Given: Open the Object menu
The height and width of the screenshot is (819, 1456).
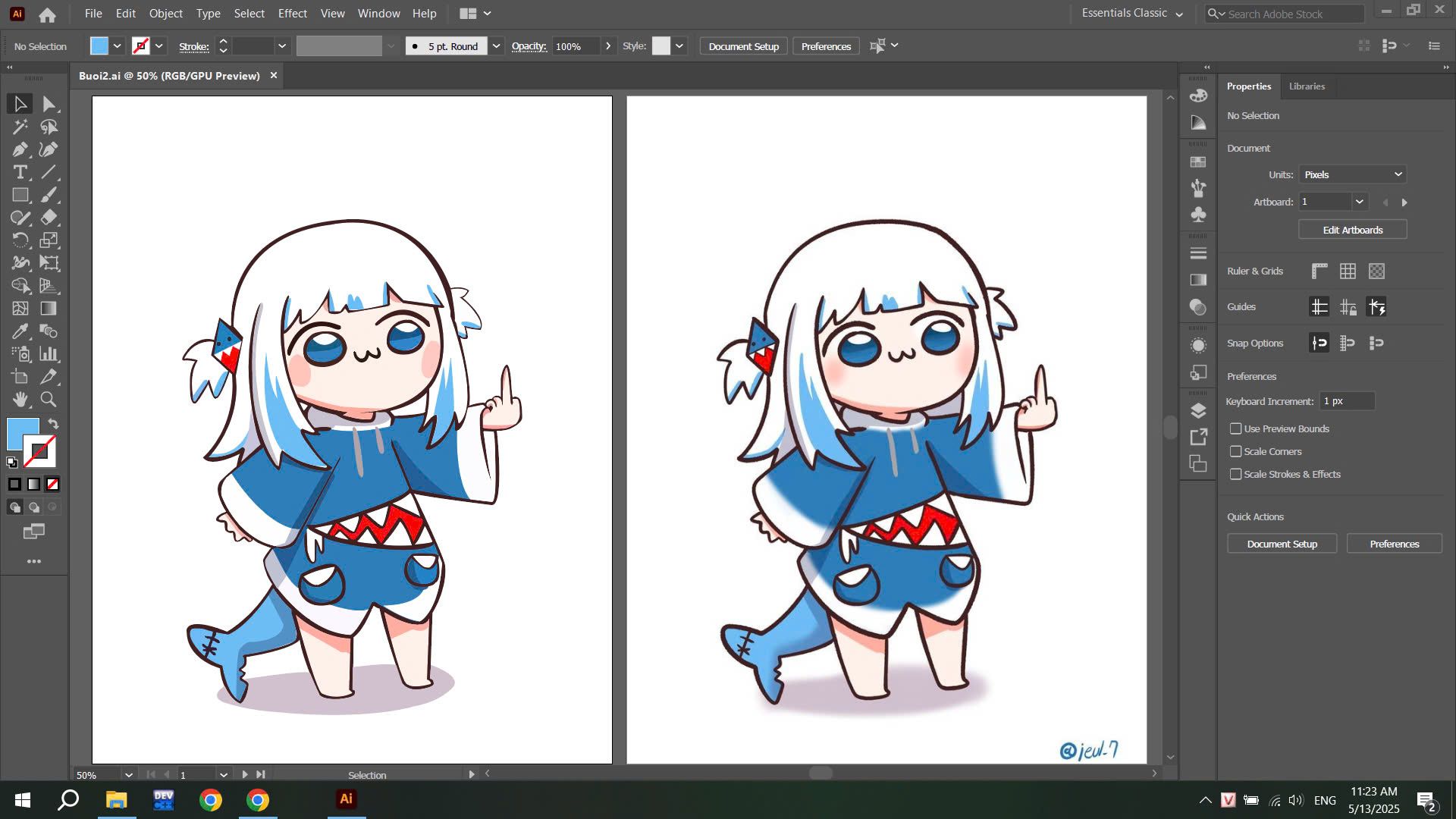Looking at the screenshot, I should pyautogui.click(x=165, y=13).
